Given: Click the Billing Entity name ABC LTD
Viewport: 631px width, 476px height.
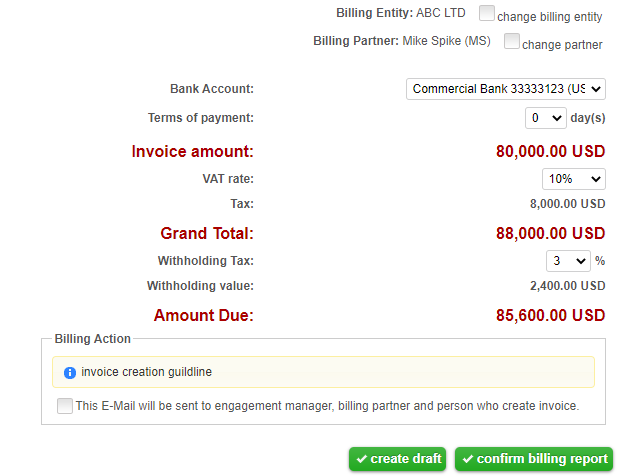Looking at the screenshot, I should (441, 13).
